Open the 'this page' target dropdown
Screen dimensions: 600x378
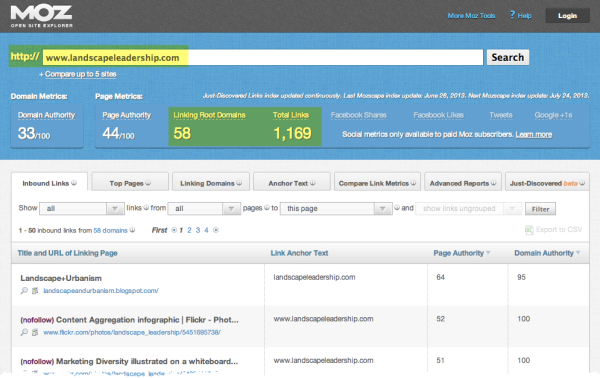[336, 209]
